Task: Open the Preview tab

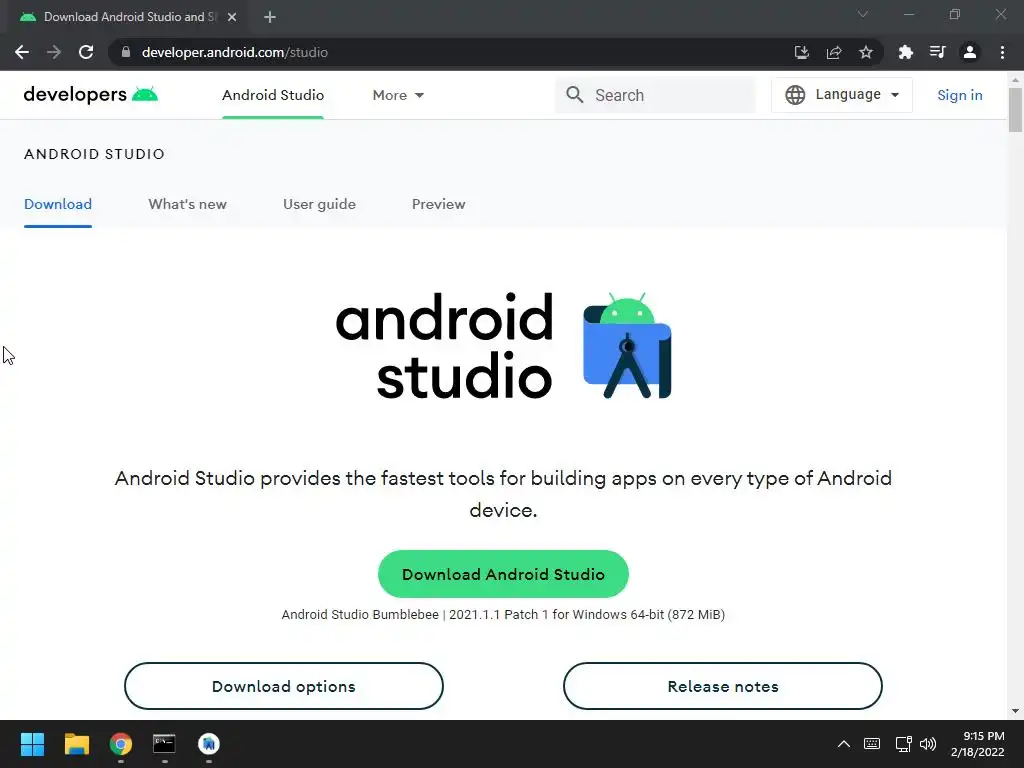Action: (x=438, y=204)
